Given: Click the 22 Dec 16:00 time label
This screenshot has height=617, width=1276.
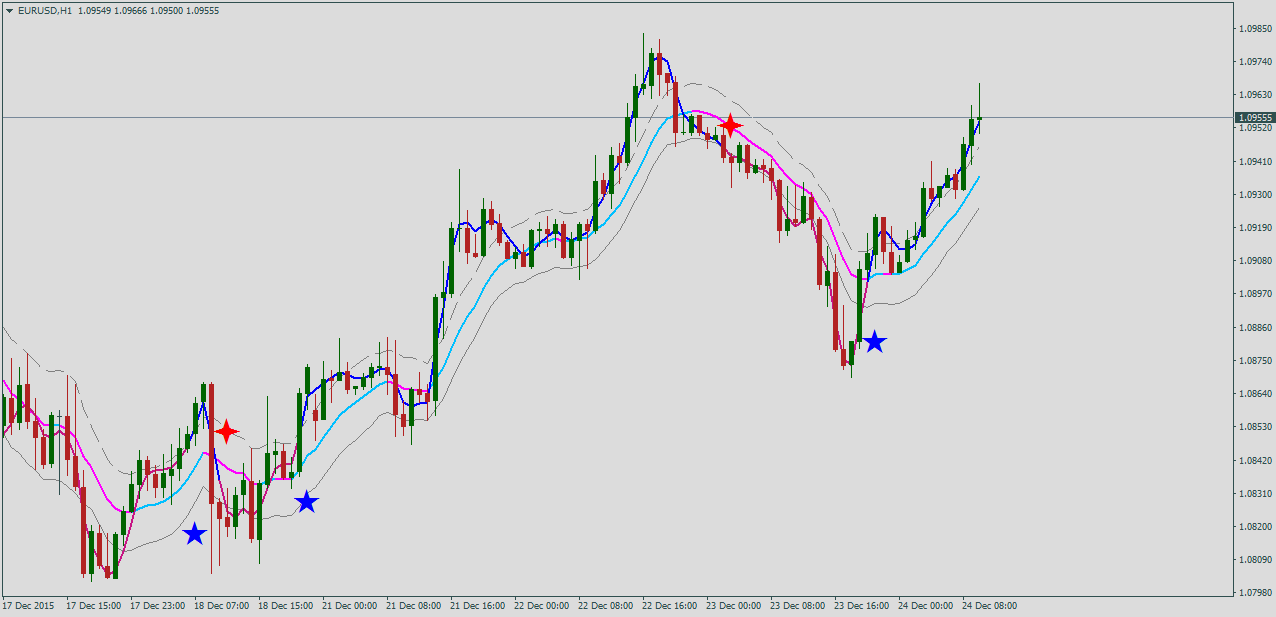Looking at the screenshot, I should (x=668, y=605).
